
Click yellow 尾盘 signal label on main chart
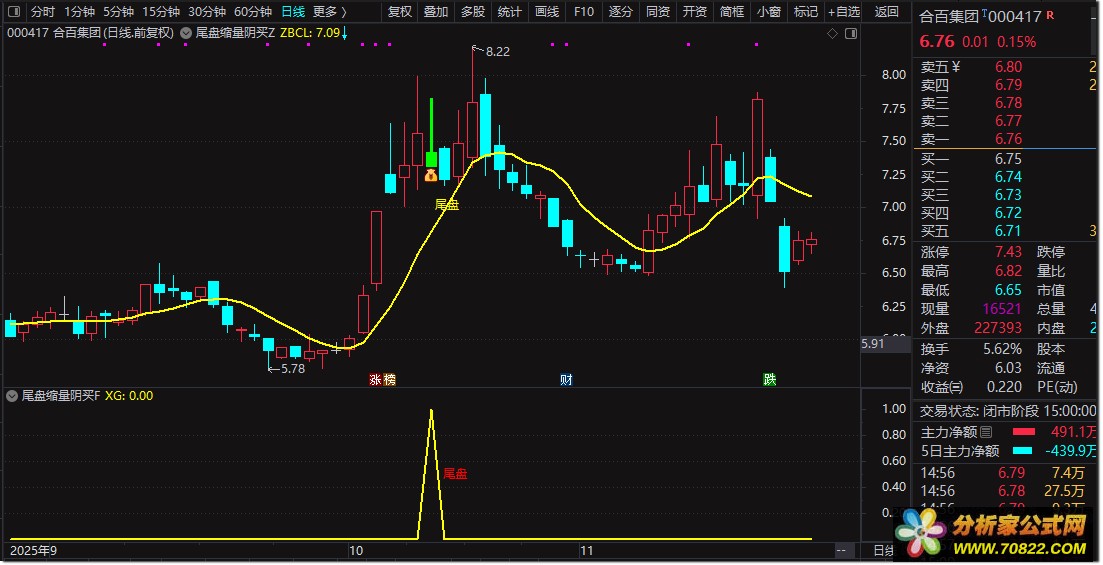pyautogui.click(x=447, y=205)
